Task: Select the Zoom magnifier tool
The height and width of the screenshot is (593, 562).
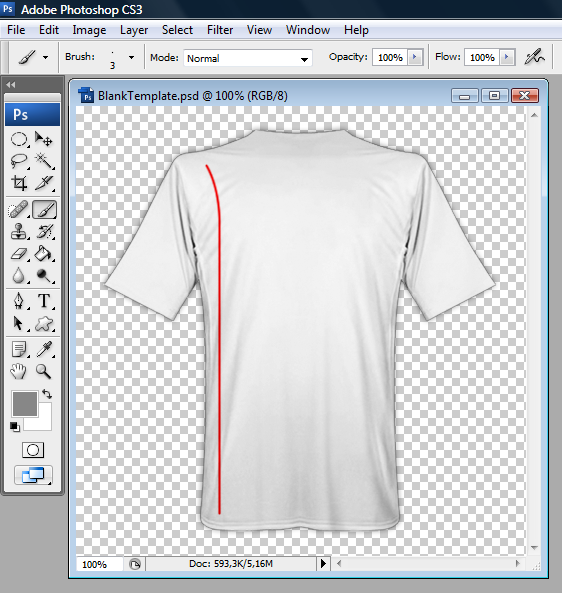Action: 44,371
